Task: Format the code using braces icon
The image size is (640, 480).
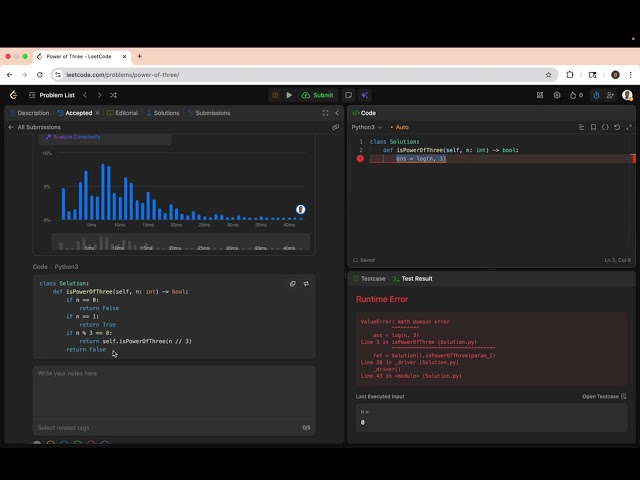Action: pyautogui.click(x=605, y=127)
